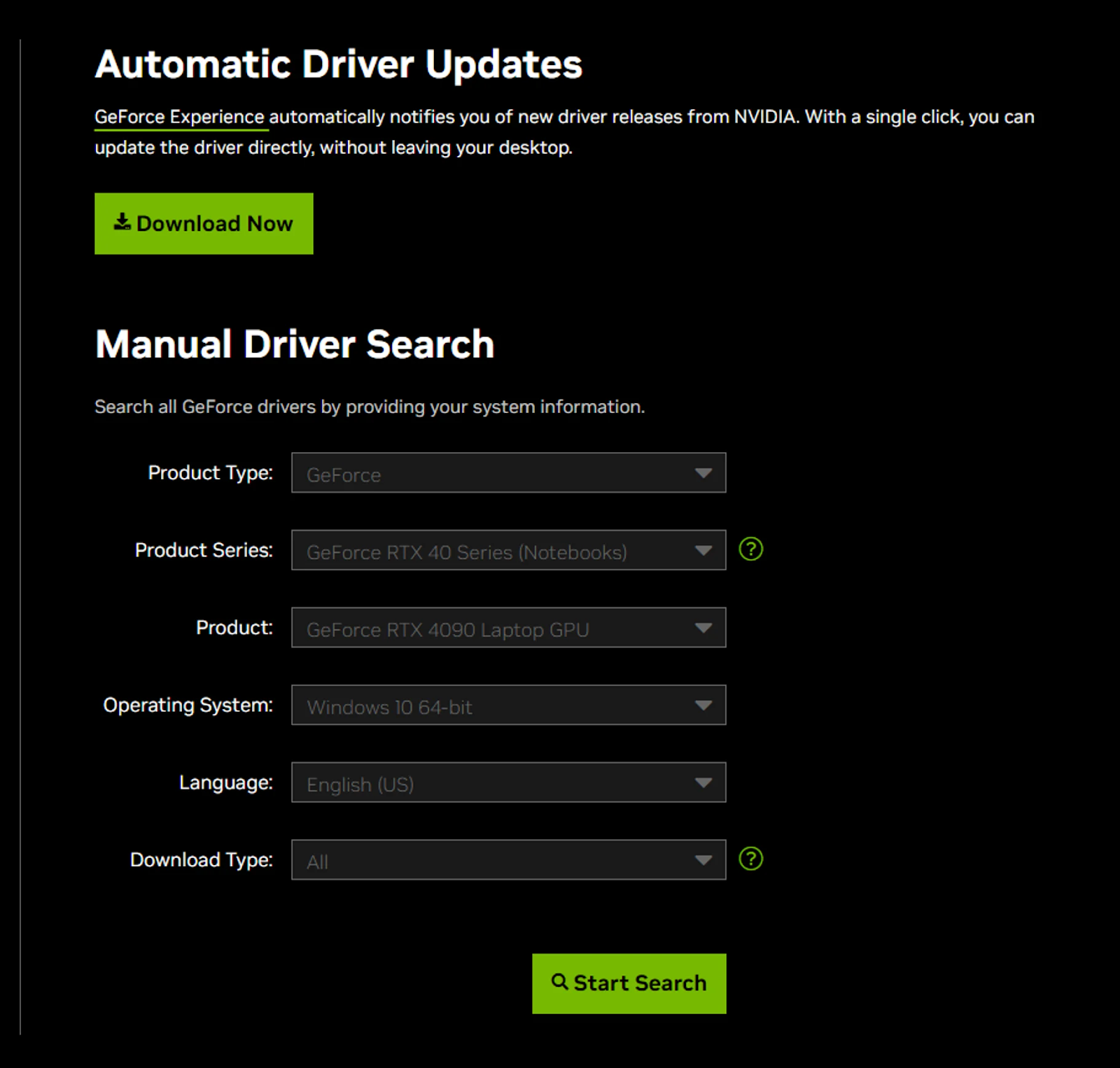The width and height of the screenshot is (1120, 1068).
Task: Click the Manual Driver Search heading
Action: pos(295,344)
